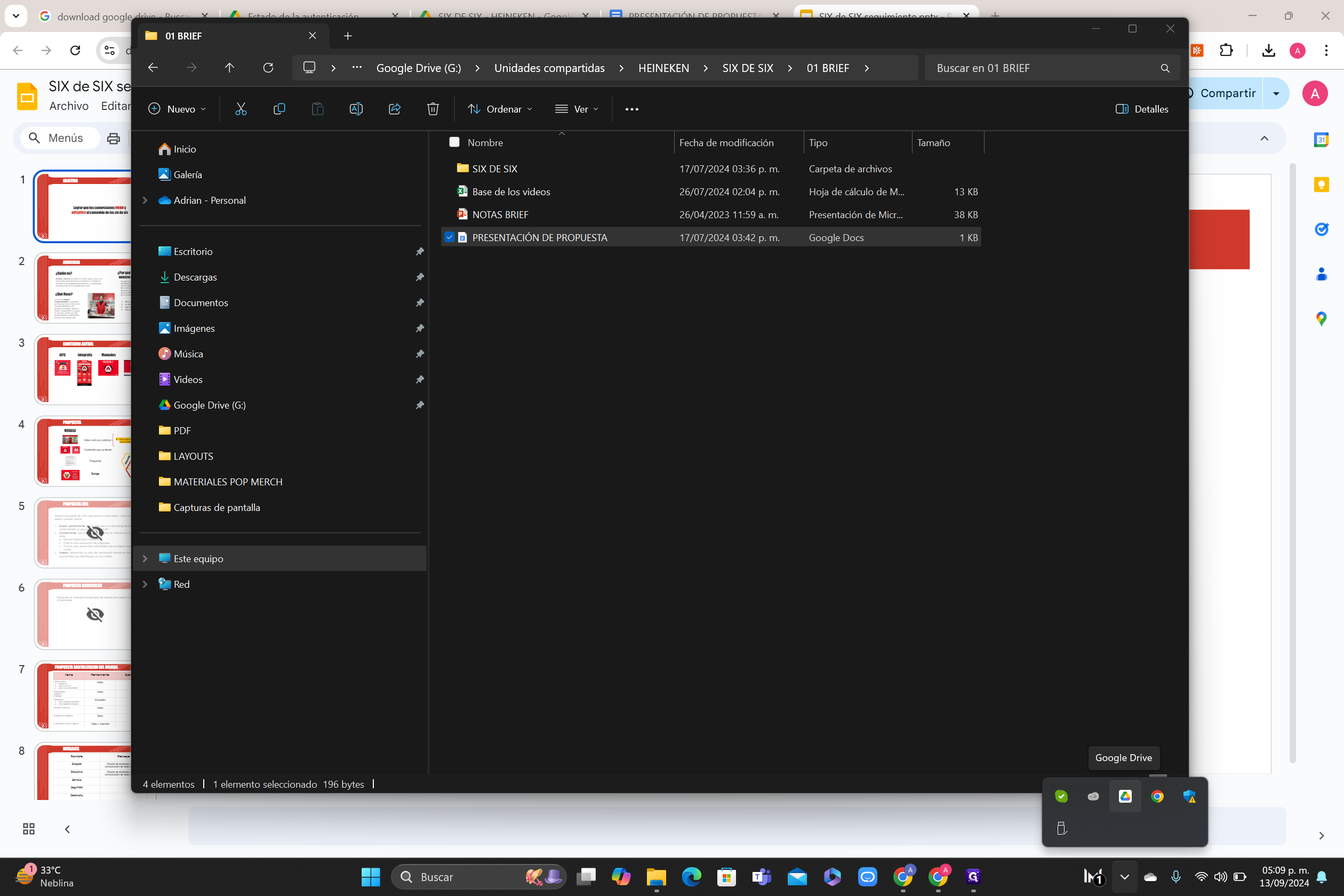The width and height of the screenshot is (1344, 896).
Task: Unpin Documentos using its pin icon
Action: coord(419,303)
